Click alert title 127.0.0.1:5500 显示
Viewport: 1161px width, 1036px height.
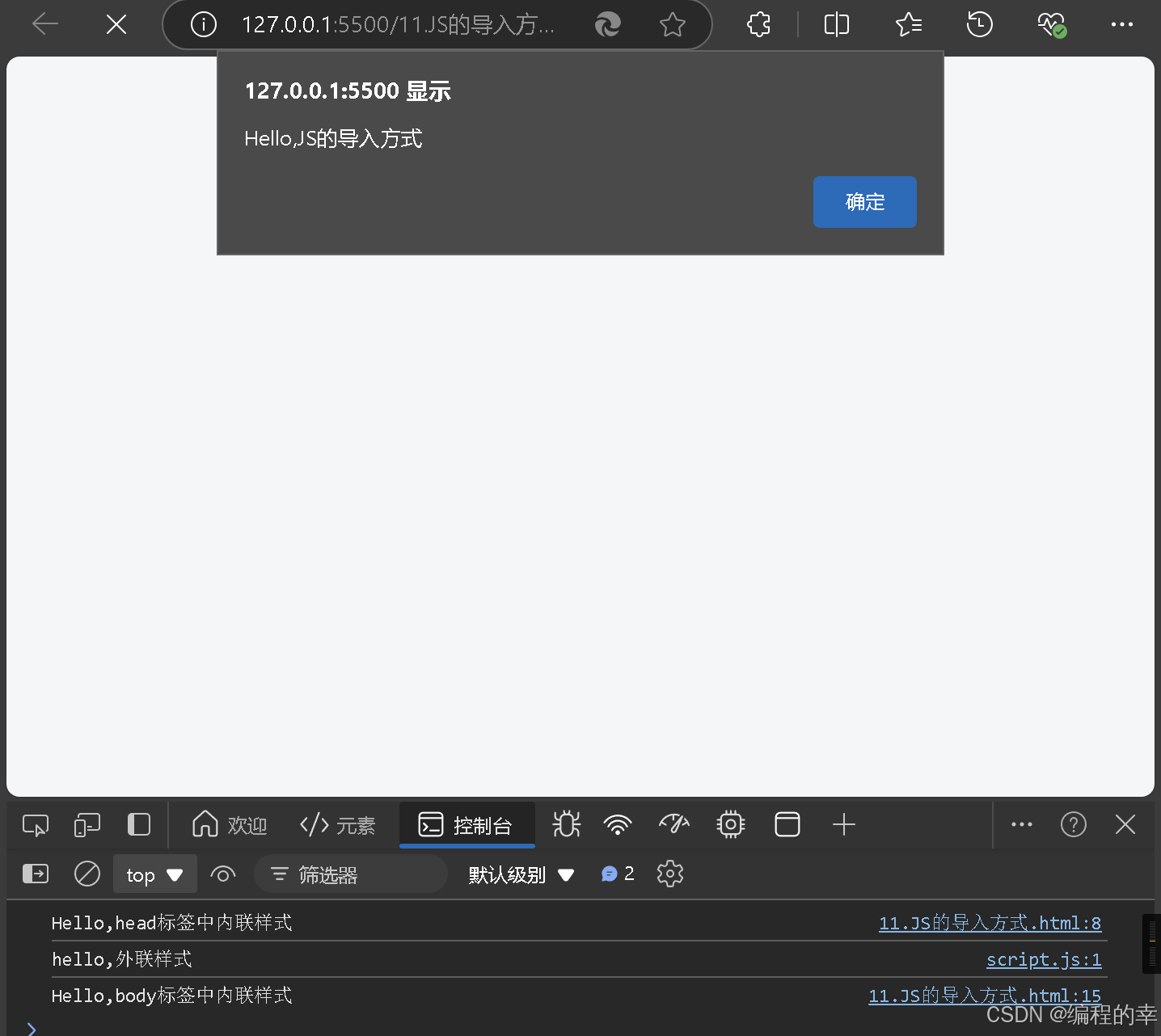pos(348,91)
